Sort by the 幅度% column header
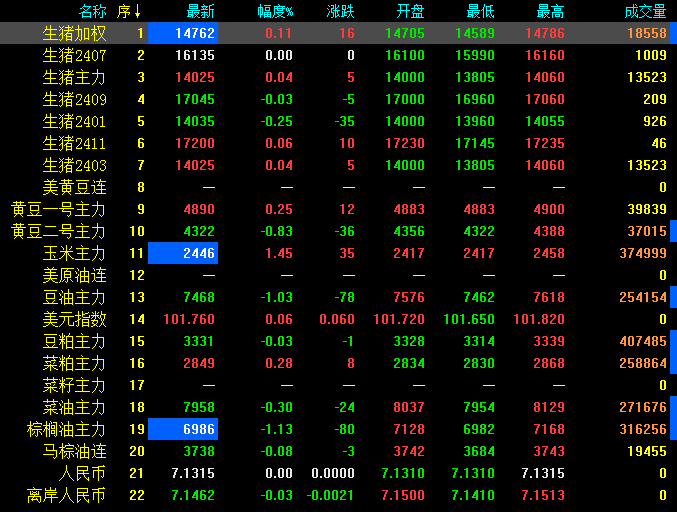This screenshot has height=512, width=677. coord(275,12)
